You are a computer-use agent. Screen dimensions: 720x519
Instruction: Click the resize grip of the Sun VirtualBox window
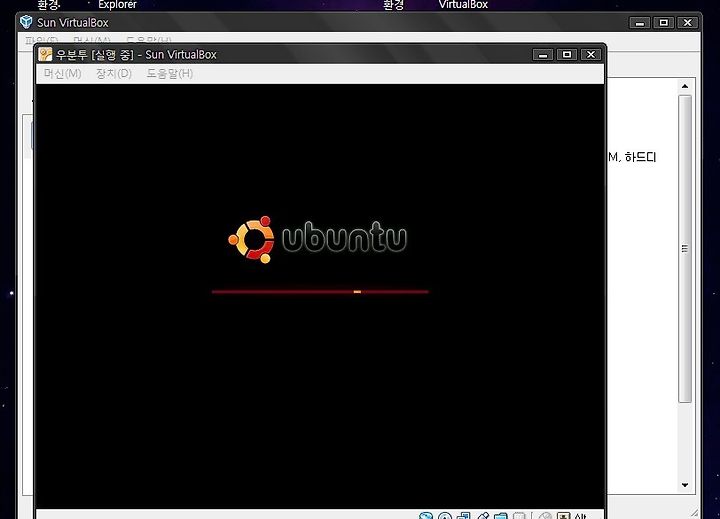coord(694,513)
